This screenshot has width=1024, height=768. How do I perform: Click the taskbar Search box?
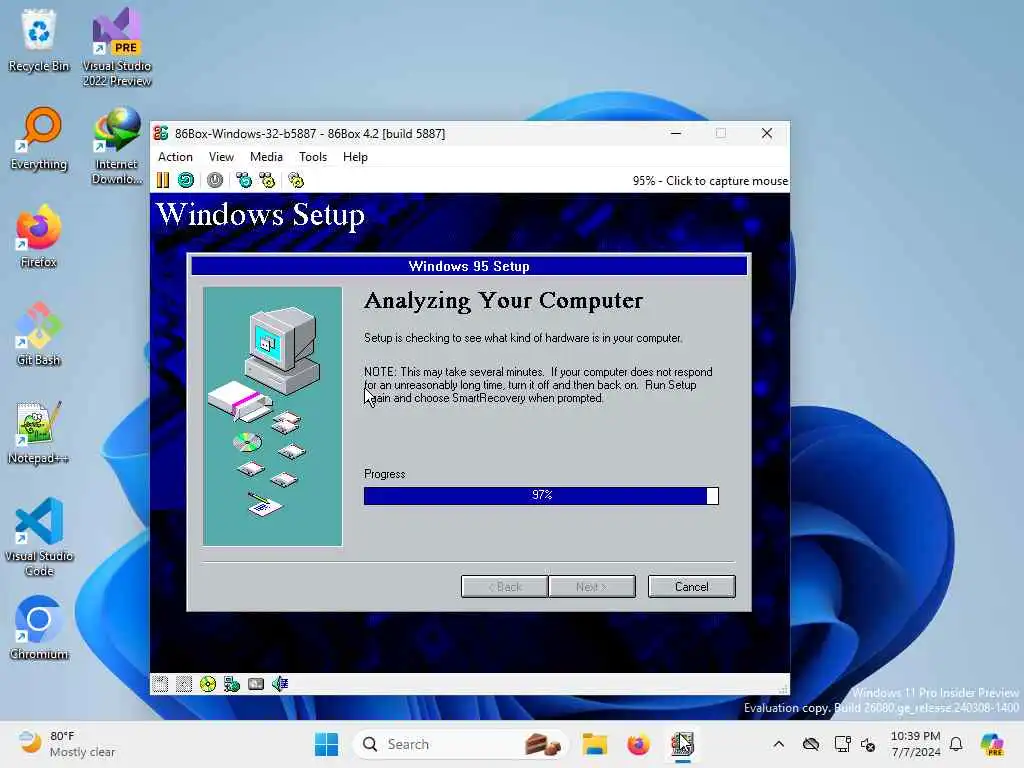(x=461, y=744)
